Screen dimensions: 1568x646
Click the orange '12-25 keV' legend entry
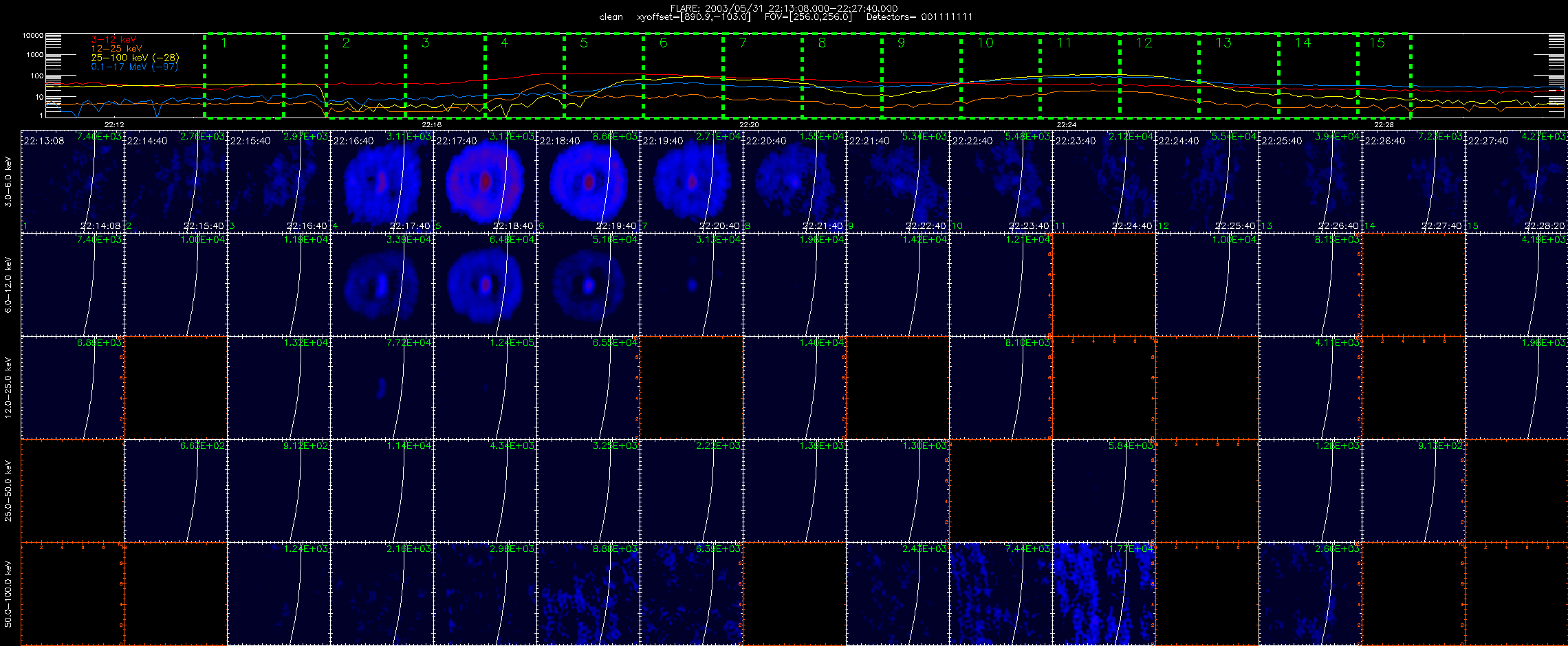[116, 49]
